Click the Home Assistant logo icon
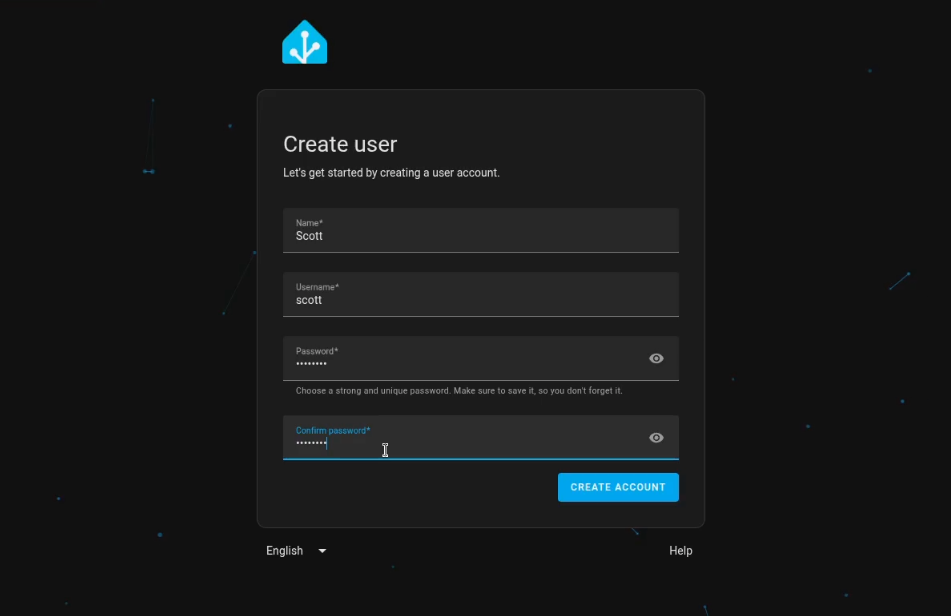This screenshot has width=951, height=616. pyautogui.click(x=304, y=42)
